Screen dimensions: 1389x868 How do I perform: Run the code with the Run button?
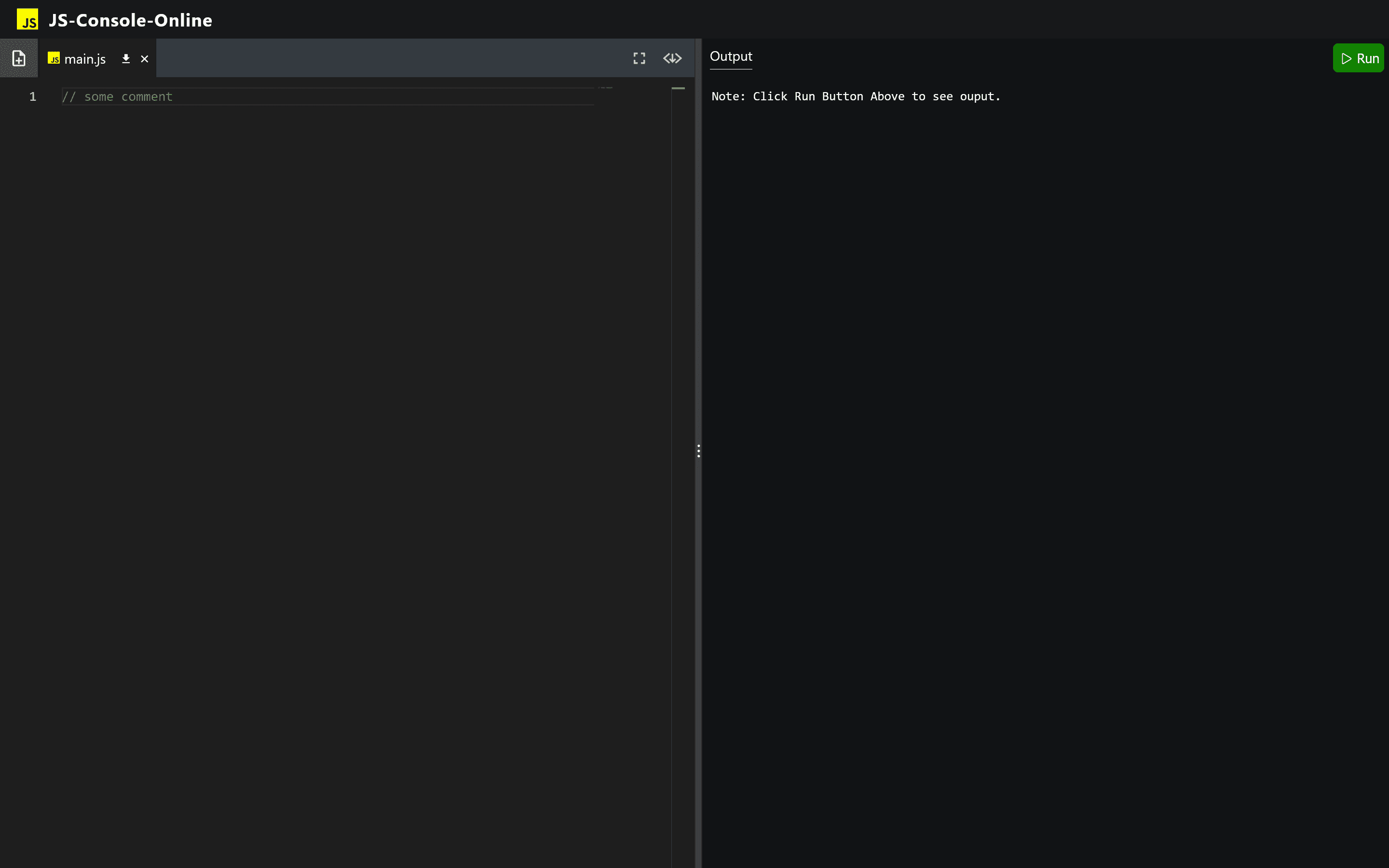tap(1358, 58)
